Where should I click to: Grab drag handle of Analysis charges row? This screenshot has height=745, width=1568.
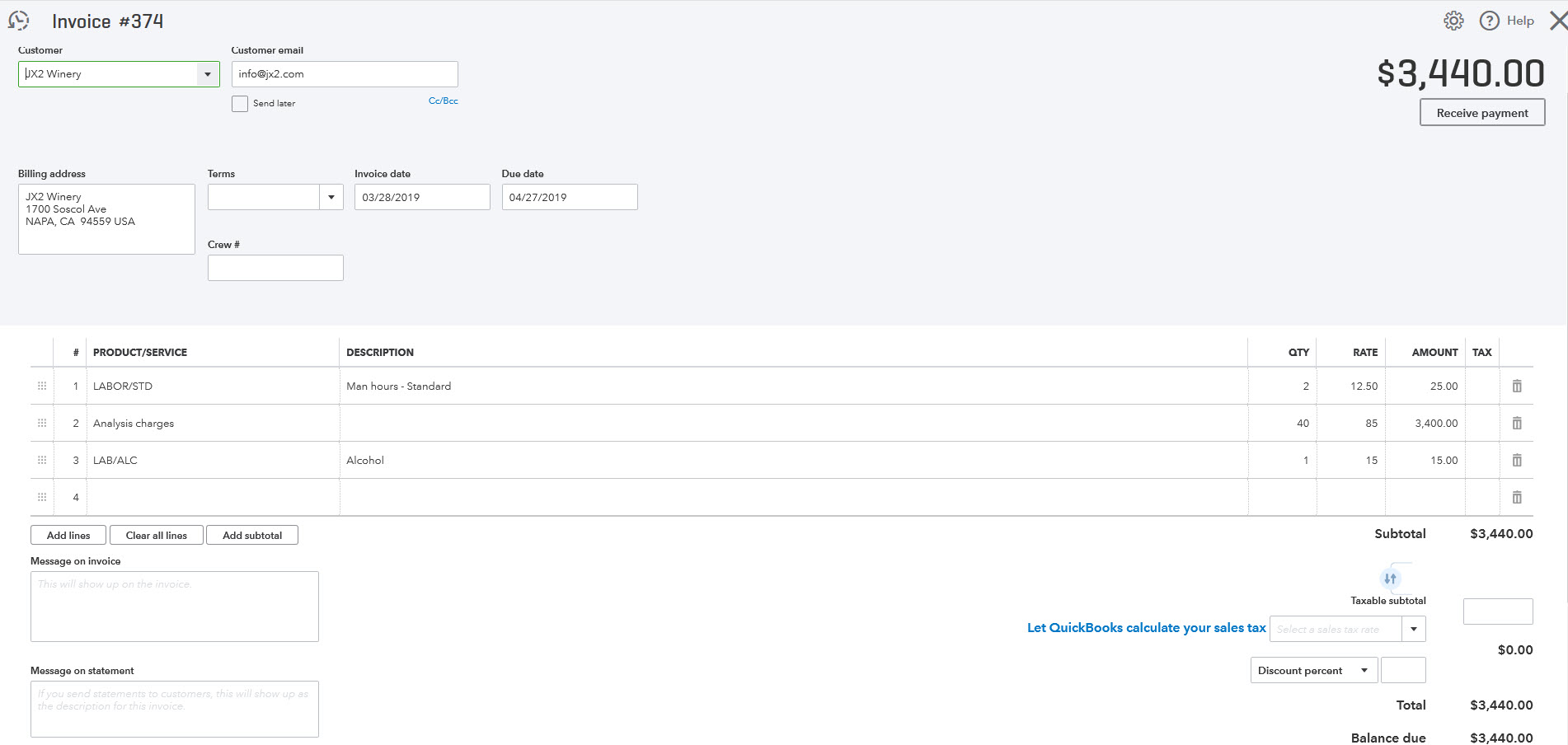[x=42, y=423]
